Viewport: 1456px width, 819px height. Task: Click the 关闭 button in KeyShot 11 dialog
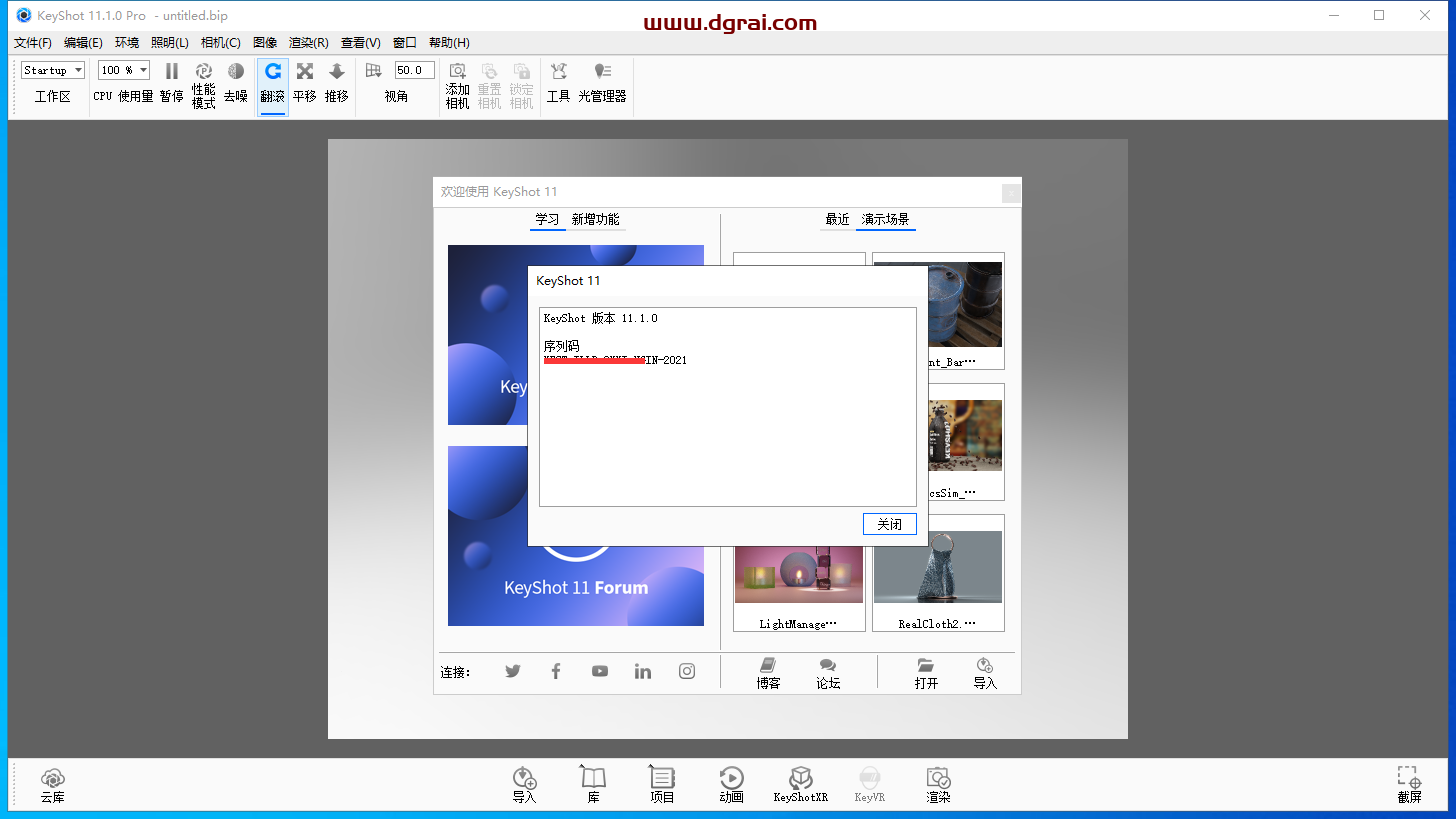[x=889, y=523]
